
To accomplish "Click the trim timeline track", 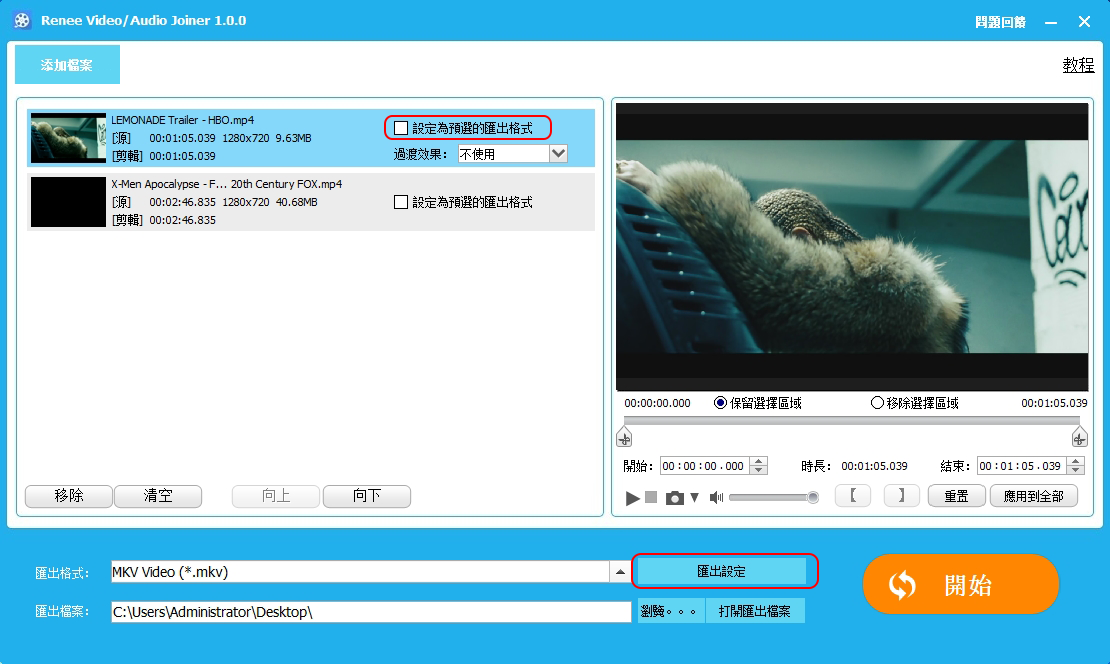I will [852, 420].
